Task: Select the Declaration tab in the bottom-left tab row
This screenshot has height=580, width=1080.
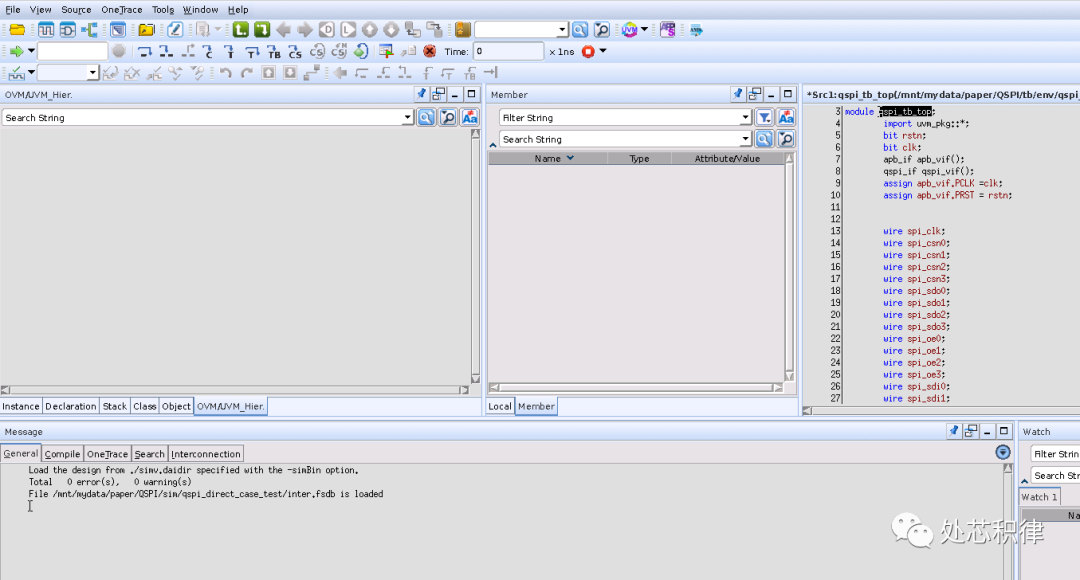Action: (71, 406)
